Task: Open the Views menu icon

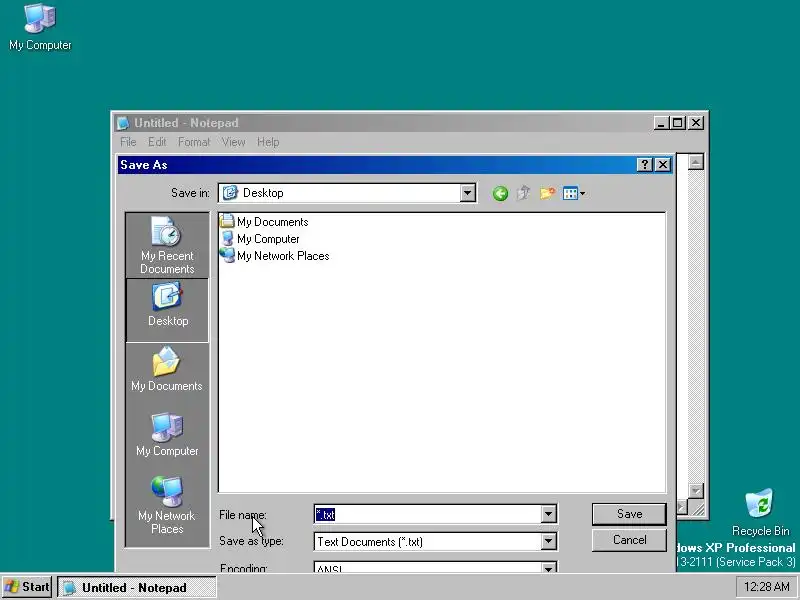Action: pos(574,193)
